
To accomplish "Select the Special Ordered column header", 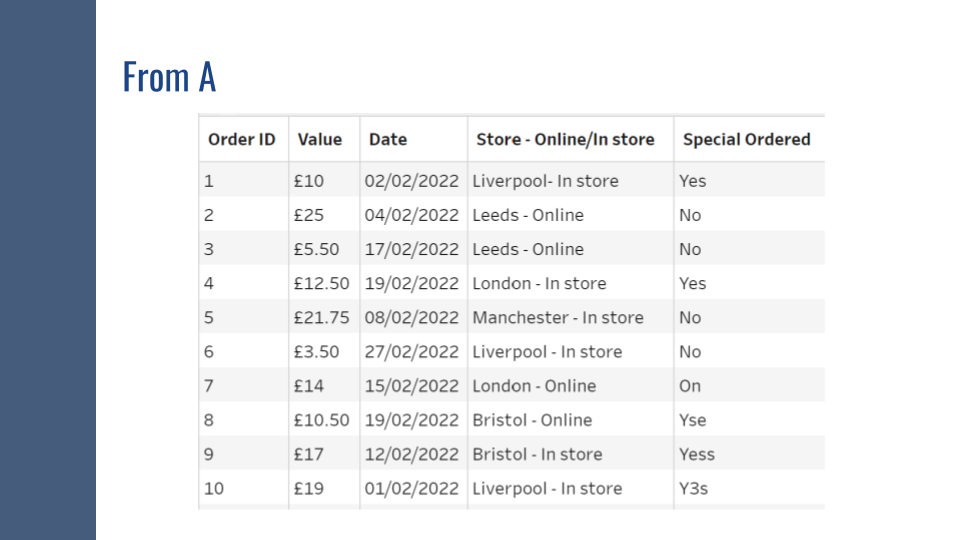I will [x=746, y=140].
